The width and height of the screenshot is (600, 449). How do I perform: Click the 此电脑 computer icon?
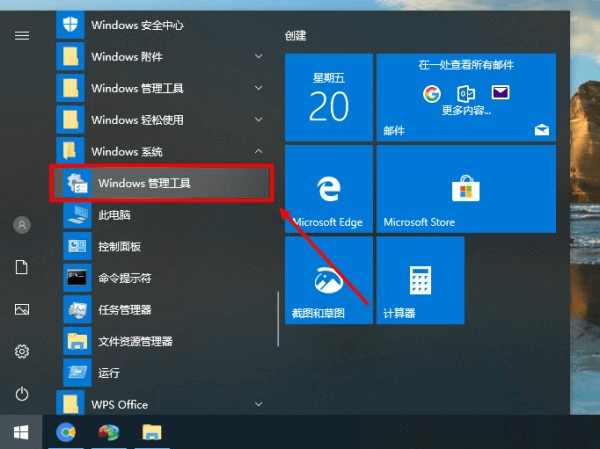(x=77, y=215)
